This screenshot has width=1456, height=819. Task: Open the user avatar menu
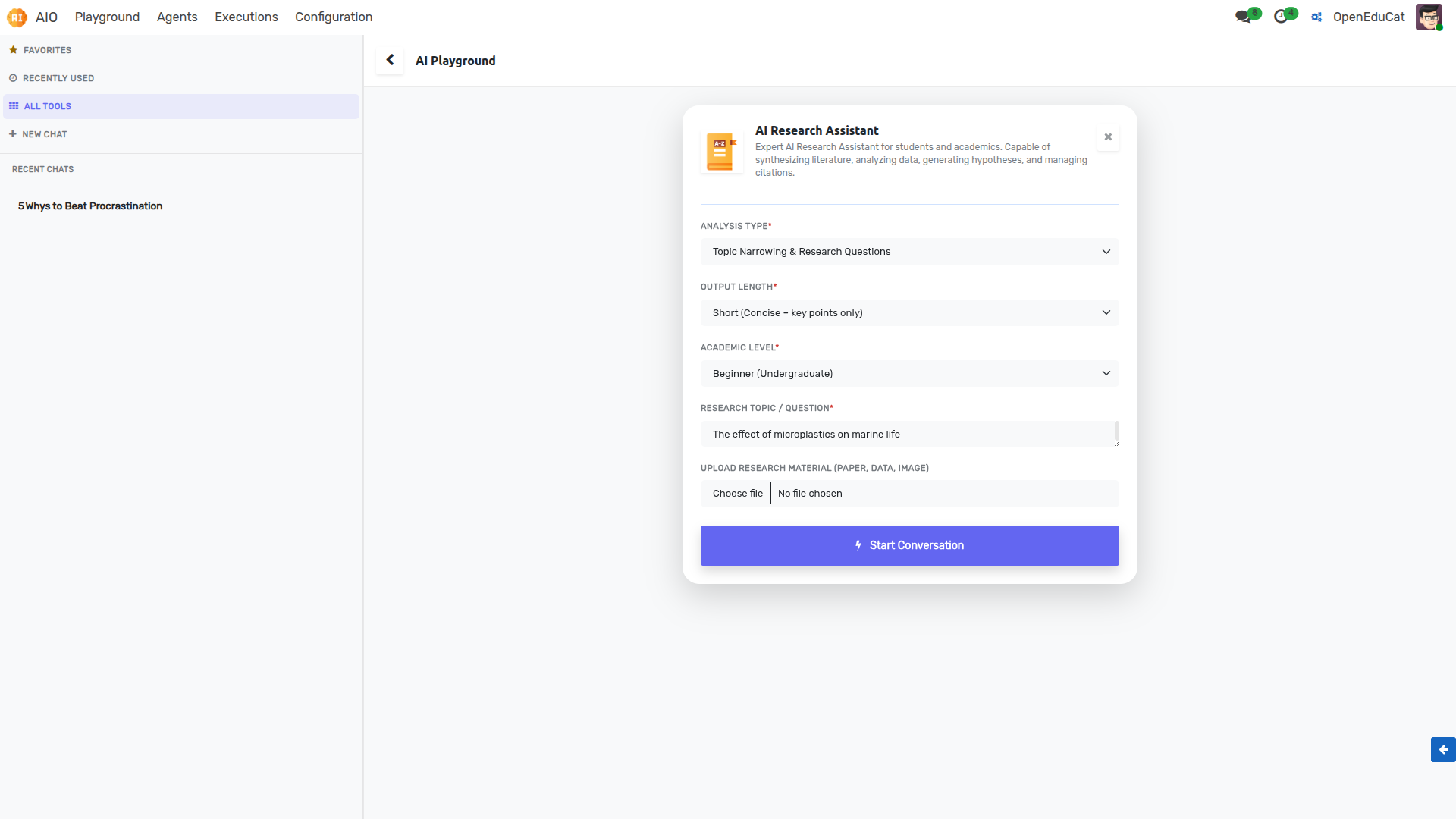tap(1429, 17)
